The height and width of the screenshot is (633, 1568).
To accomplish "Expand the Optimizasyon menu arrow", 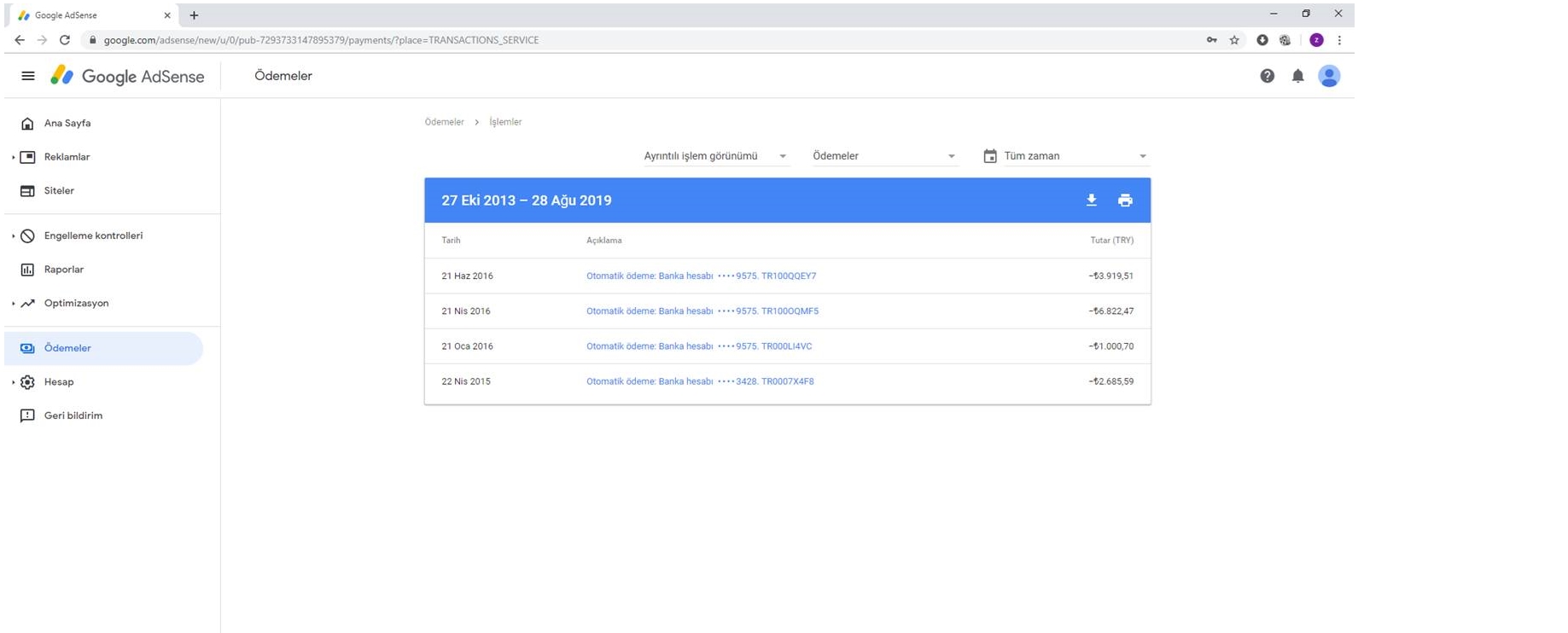I will (x=13, y=304).
